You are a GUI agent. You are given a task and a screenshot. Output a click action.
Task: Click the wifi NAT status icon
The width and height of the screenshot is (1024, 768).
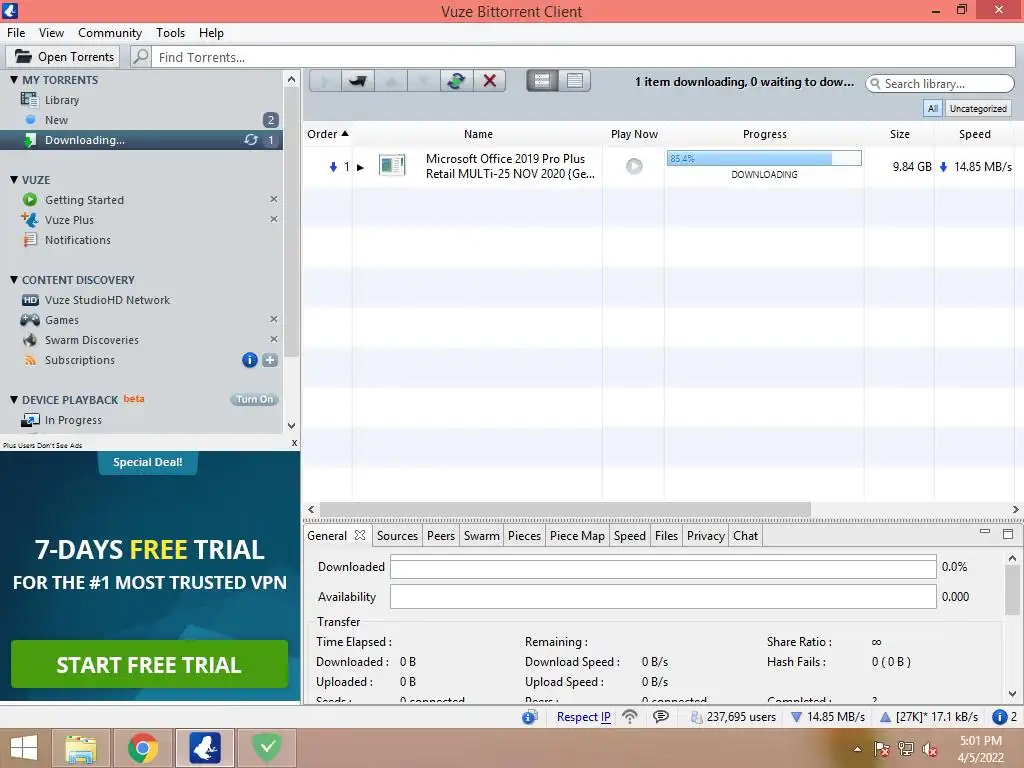pyautogui.click(x=630, y=716)
